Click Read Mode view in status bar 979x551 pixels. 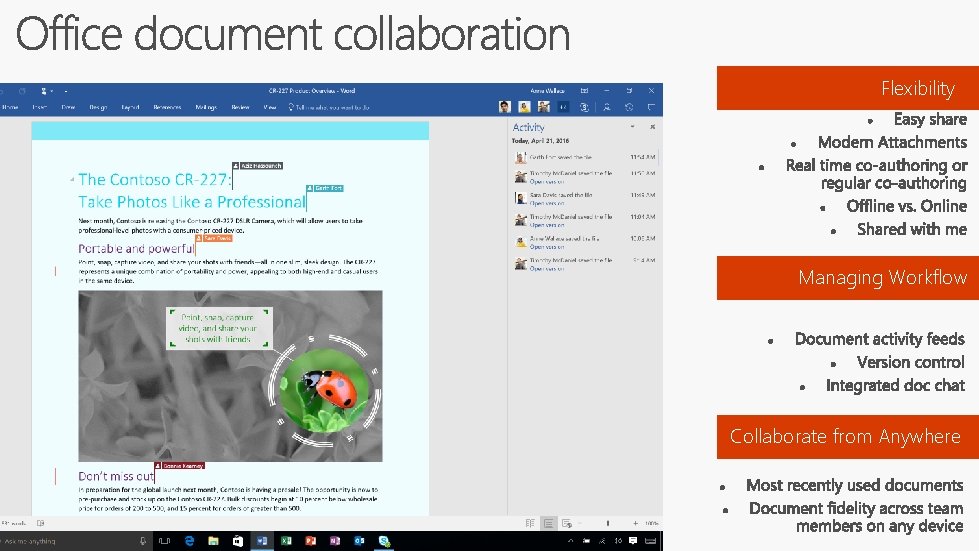coord(530,524)
